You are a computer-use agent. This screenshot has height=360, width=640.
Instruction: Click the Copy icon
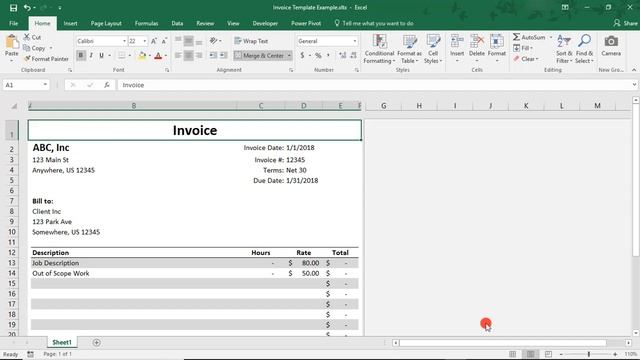pyautogui.click(x=27, y=48)
